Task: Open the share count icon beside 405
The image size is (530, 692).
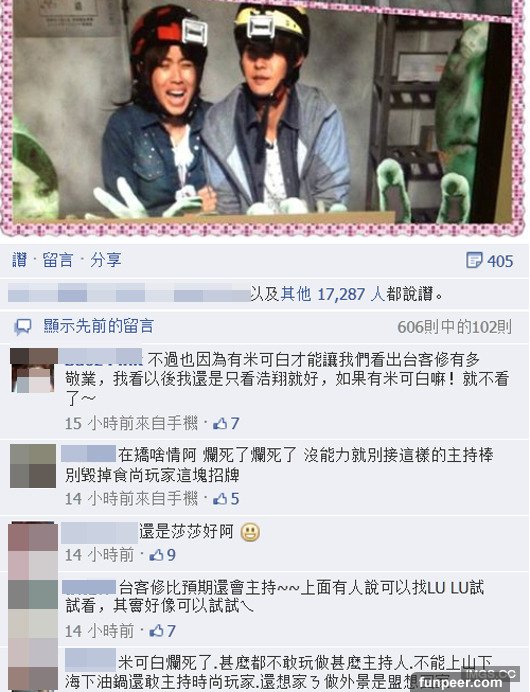Action: pyautogui.click(x=474, y=260)
